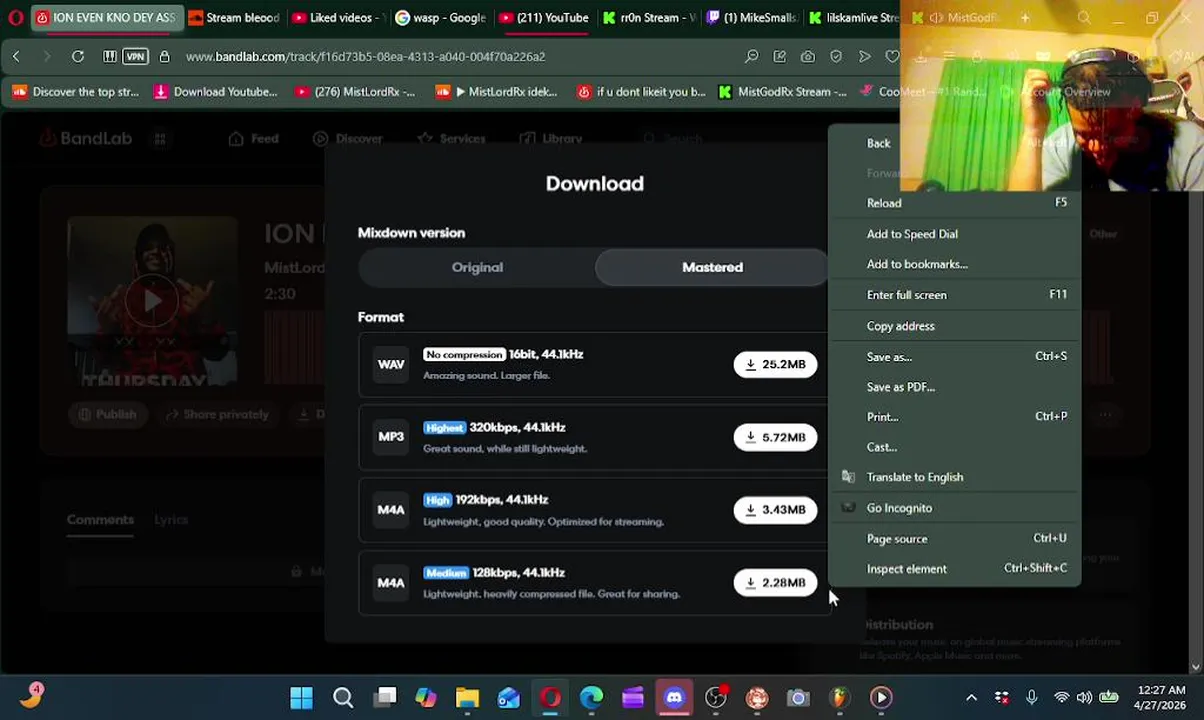
Task: Choose Inspect element menu entry
Action: pyautogui.click(x=954, y=569)
